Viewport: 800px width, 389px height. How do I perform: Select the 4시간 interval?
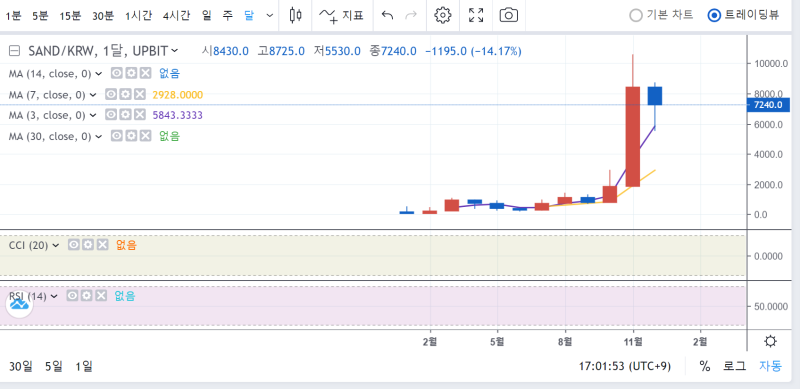176,16
